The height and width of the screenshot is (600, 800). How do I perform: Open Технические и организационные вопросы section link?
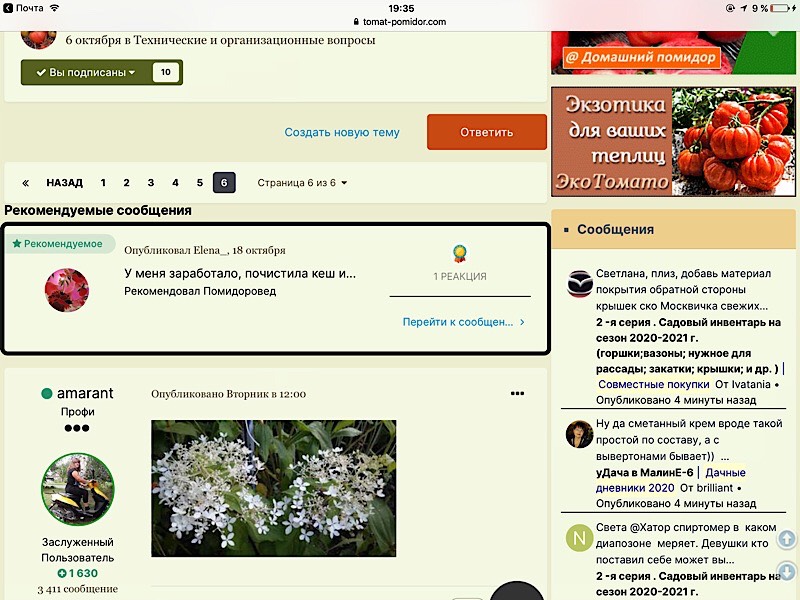tap(254, 40)
